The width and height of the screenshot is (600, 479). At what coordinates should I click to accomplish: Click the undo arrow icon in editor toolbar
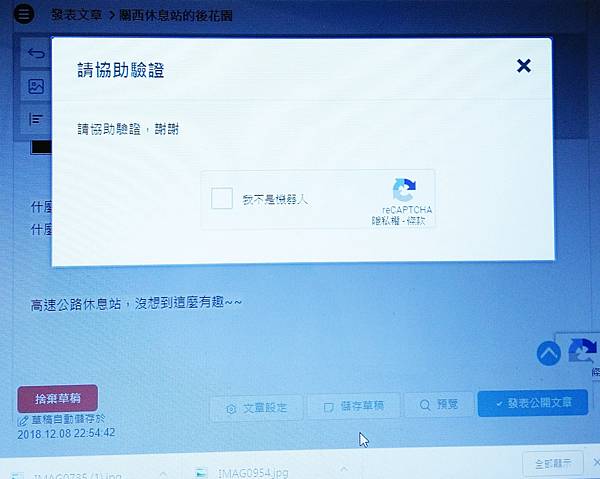pyautogui.click(x=36, y=53)
